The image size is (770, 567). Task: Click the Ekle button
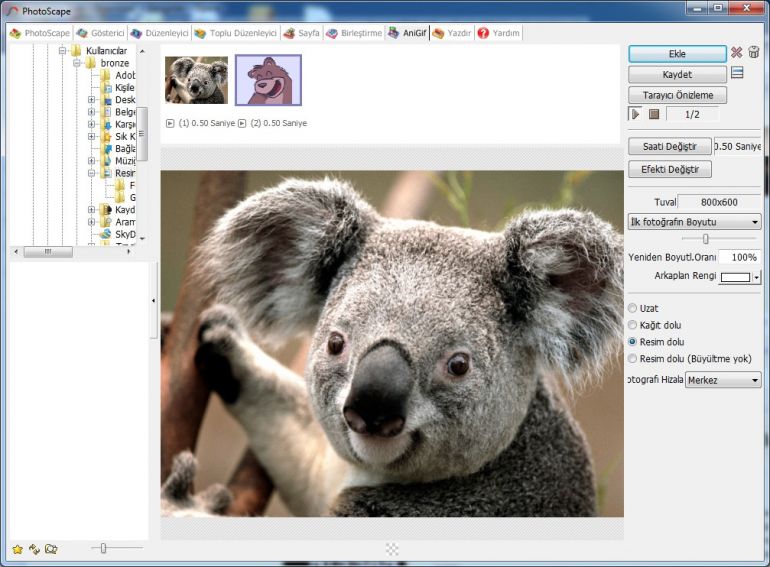click(677, 54)
